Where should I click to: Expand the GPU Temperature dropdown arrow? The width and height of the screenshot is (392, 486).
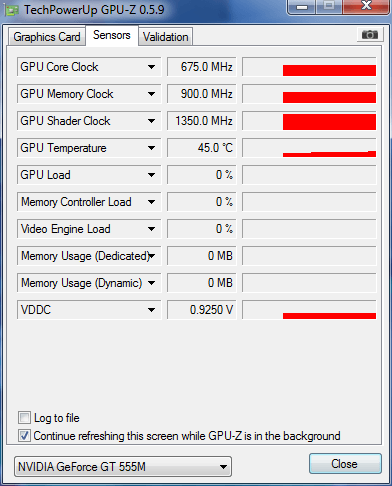tap(151, 148)
